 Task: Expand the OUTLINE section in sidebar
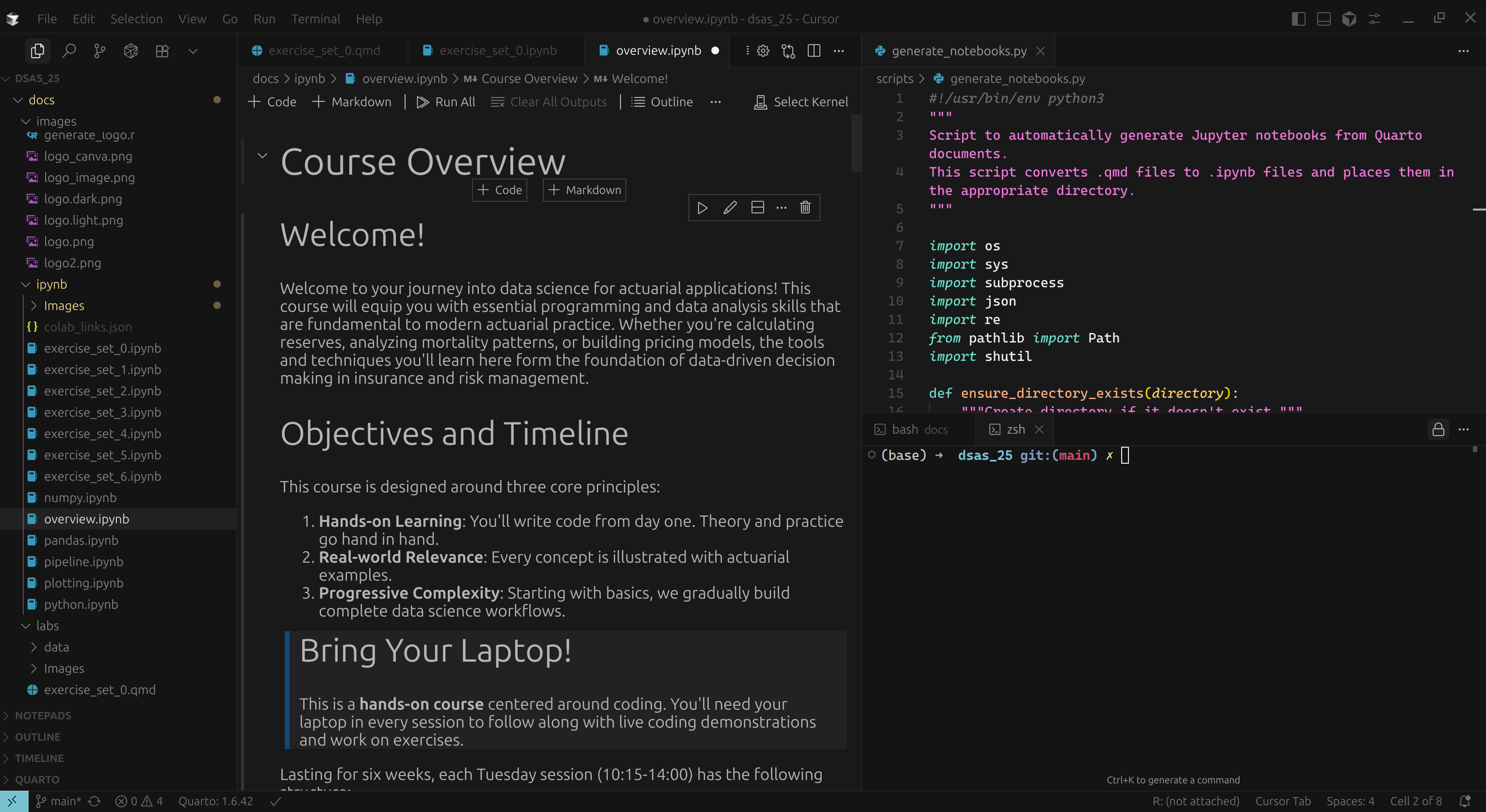click(x=37, y=736)
